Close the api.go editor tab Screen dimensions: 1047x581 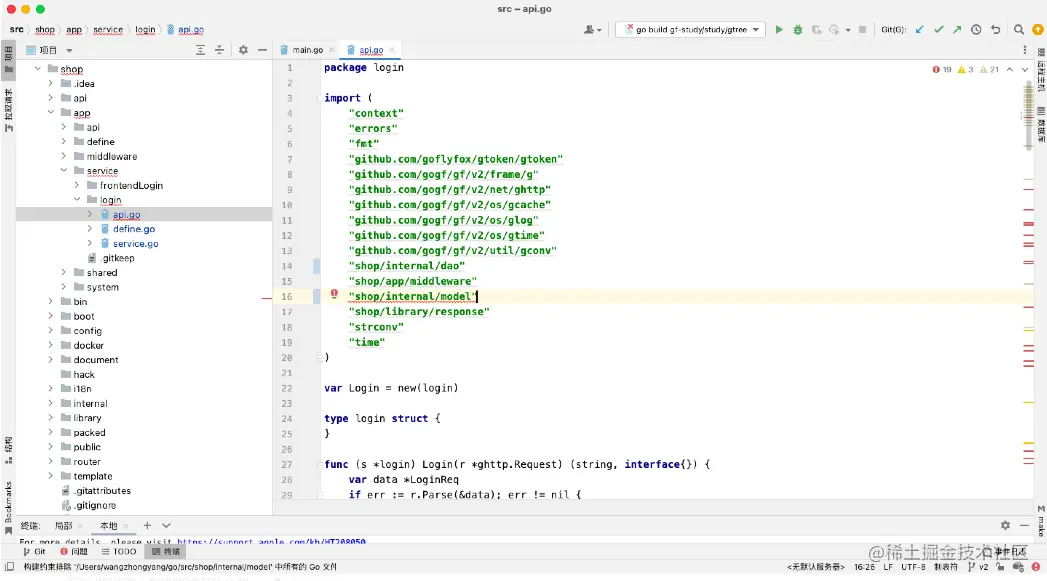pyautogui.click(x=392, y=50)
